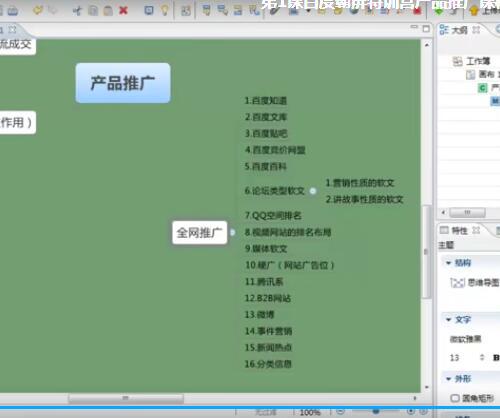The width and height of the screenshot is (500, 418).
Task: Click the red X delete icon in toolbar
Action: 124,11
